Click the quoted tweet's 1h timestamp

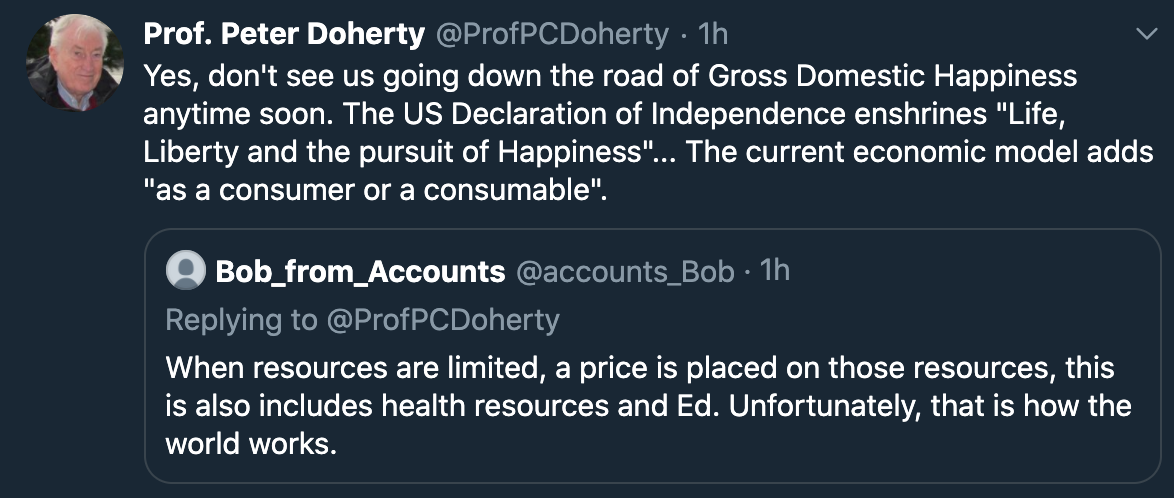pyautogui.click(x=775, y=271)
